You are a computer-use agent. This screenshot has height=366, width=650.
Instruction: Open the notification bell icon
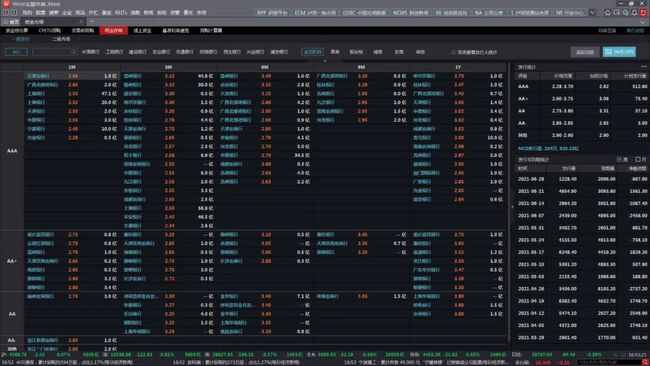(634, 12)
